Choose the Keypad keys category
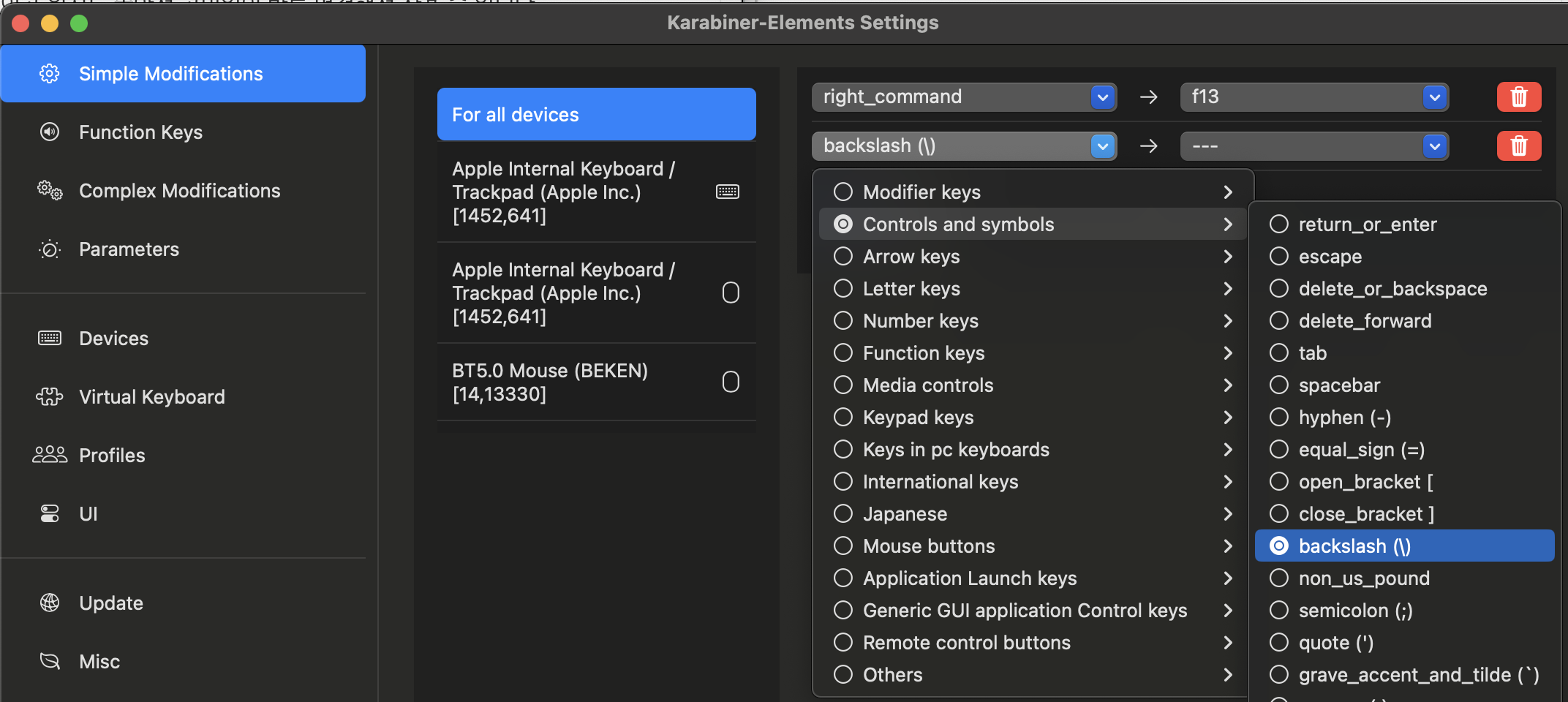Image resolution: width=1568 pixels, height=702 pixels. [1032, 418]
